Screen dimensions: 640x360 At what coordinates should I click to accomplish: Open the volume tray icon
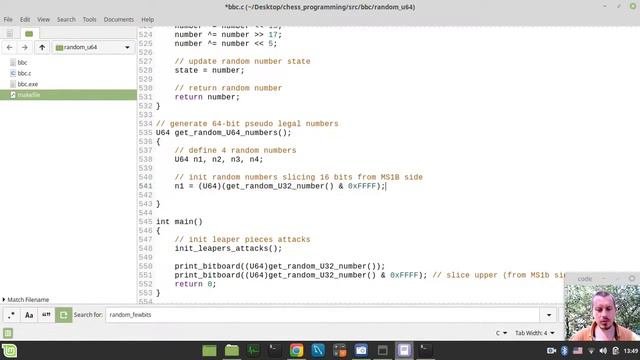[x=603, y=351]
